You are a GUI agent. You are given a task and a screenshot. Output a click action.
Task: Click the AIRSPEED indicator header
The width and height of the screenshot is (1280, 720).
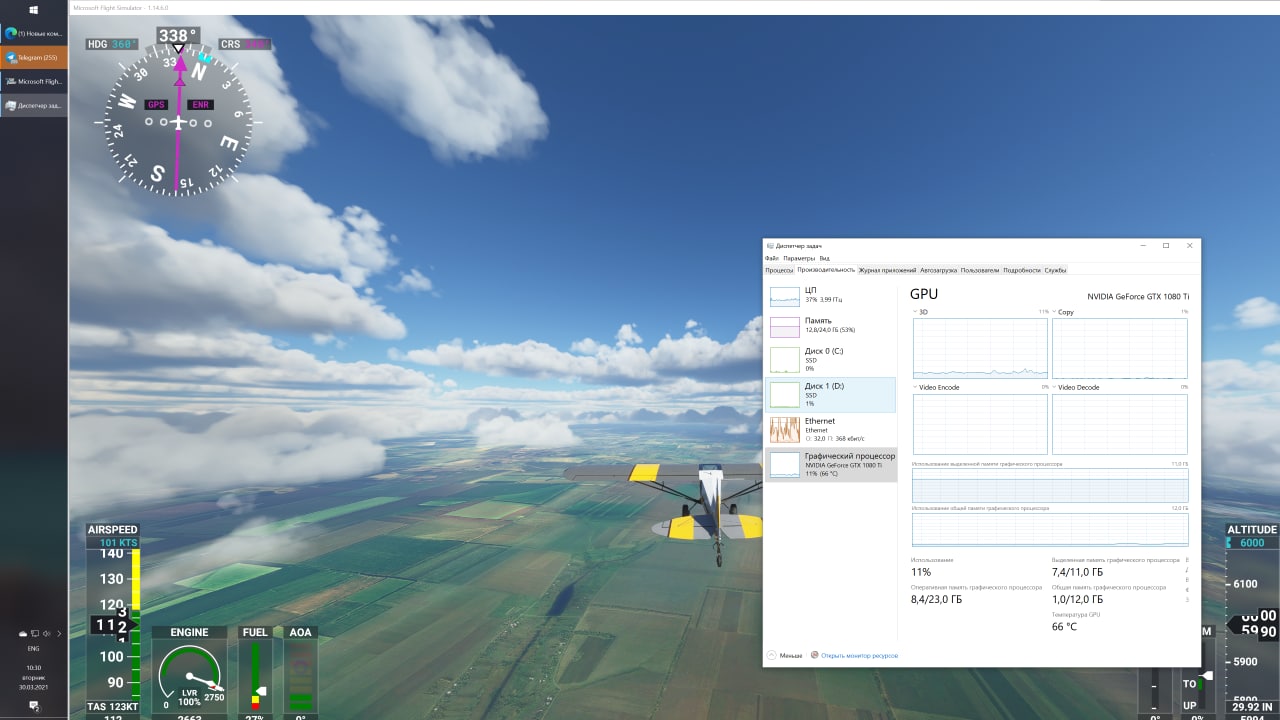tap(112, 530)
